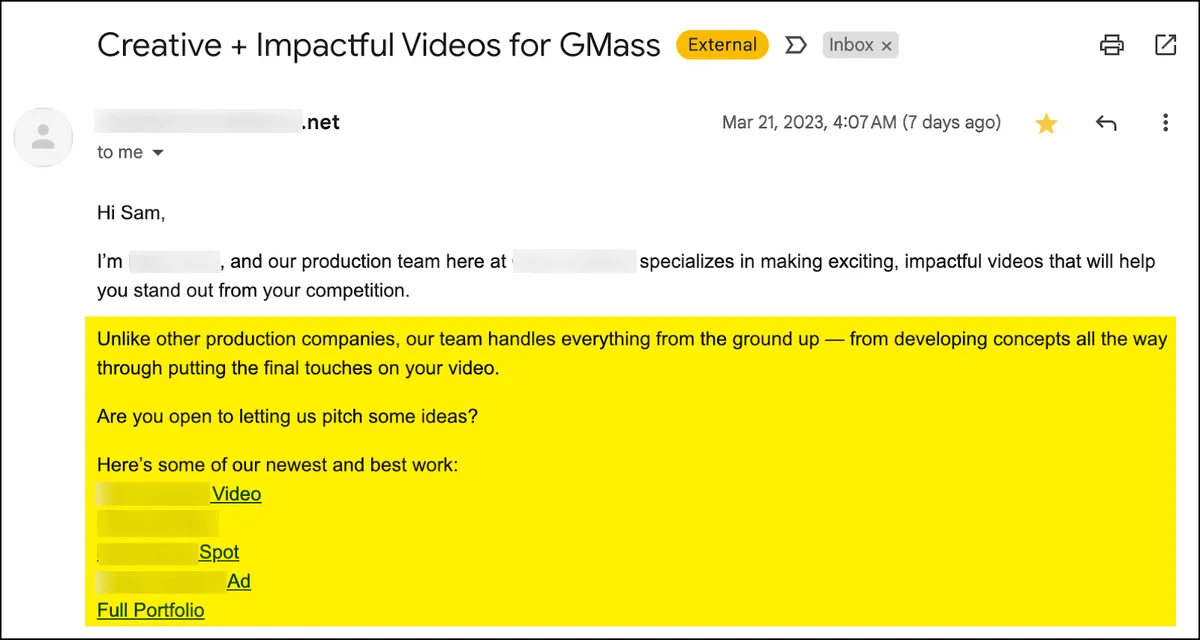
Task: Open the three-dot More options menu
Action: 1165,123
